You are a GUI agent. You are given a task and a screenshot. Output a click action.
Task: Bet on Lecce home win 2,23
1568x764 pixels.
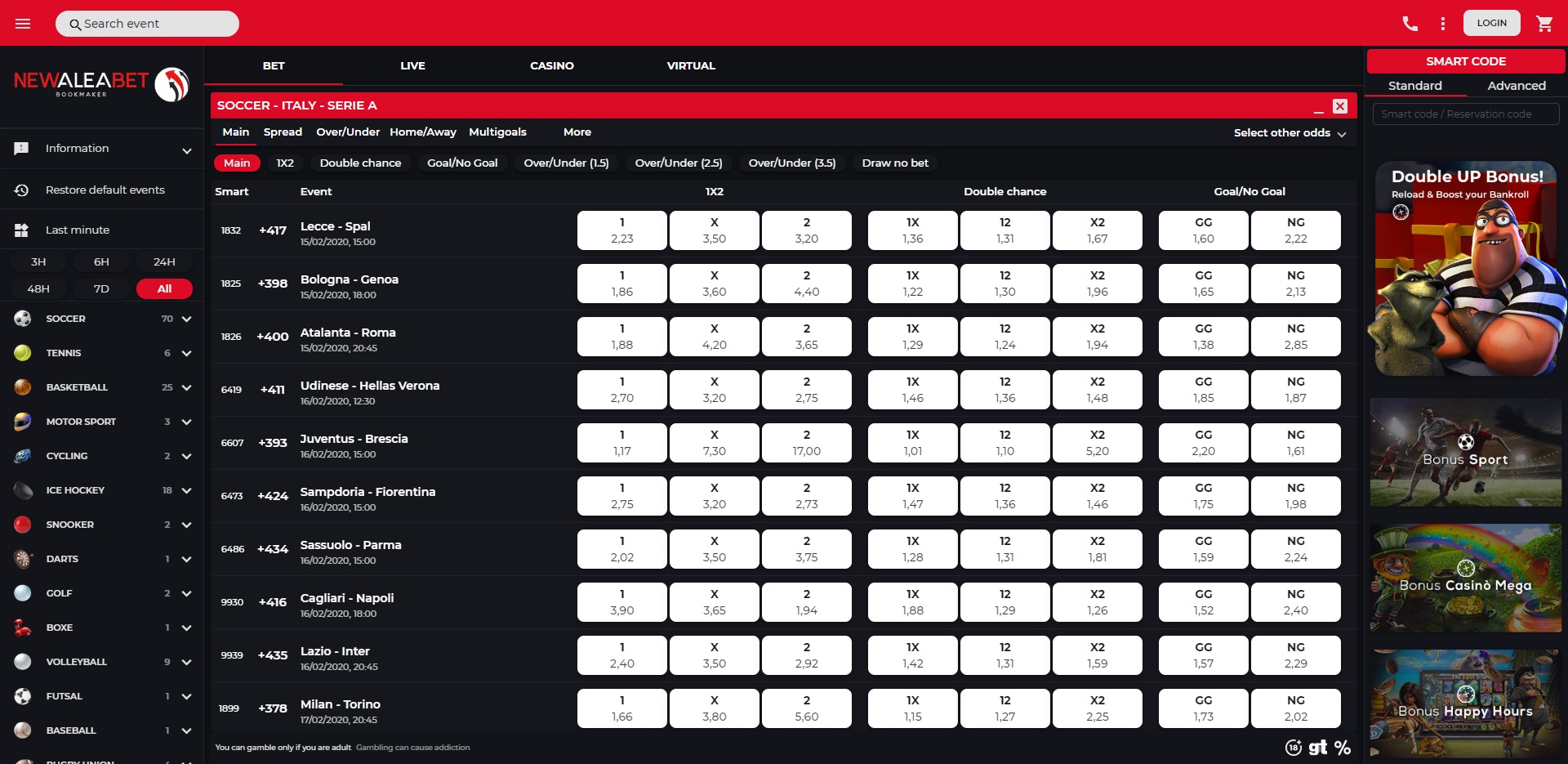coord(622,230)
